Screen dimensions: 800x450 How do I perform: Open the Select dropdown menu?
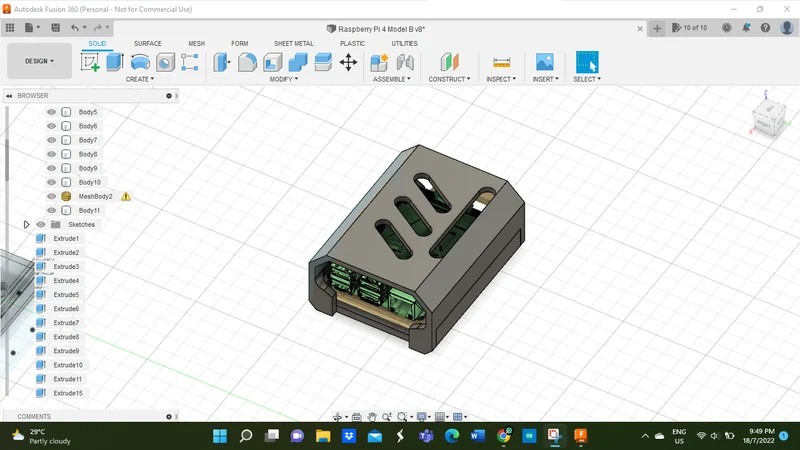coord(587,79)
